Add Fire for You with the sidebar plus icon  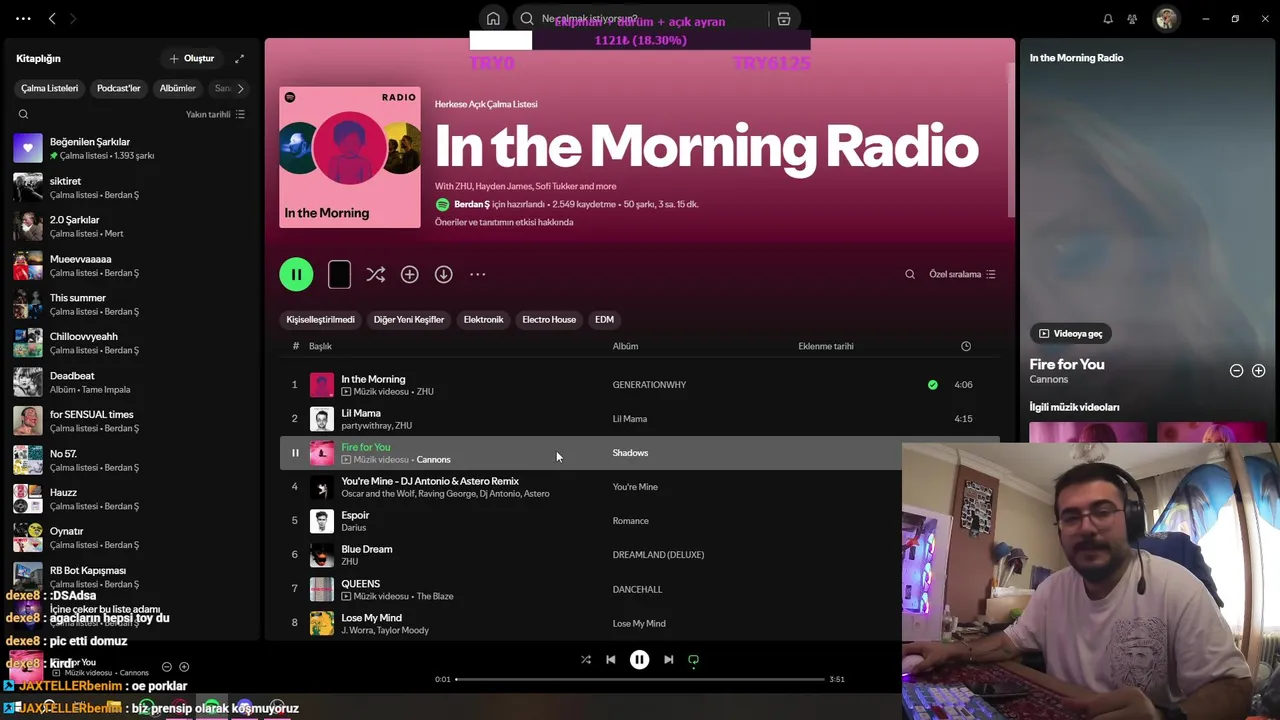[1258, 370]
